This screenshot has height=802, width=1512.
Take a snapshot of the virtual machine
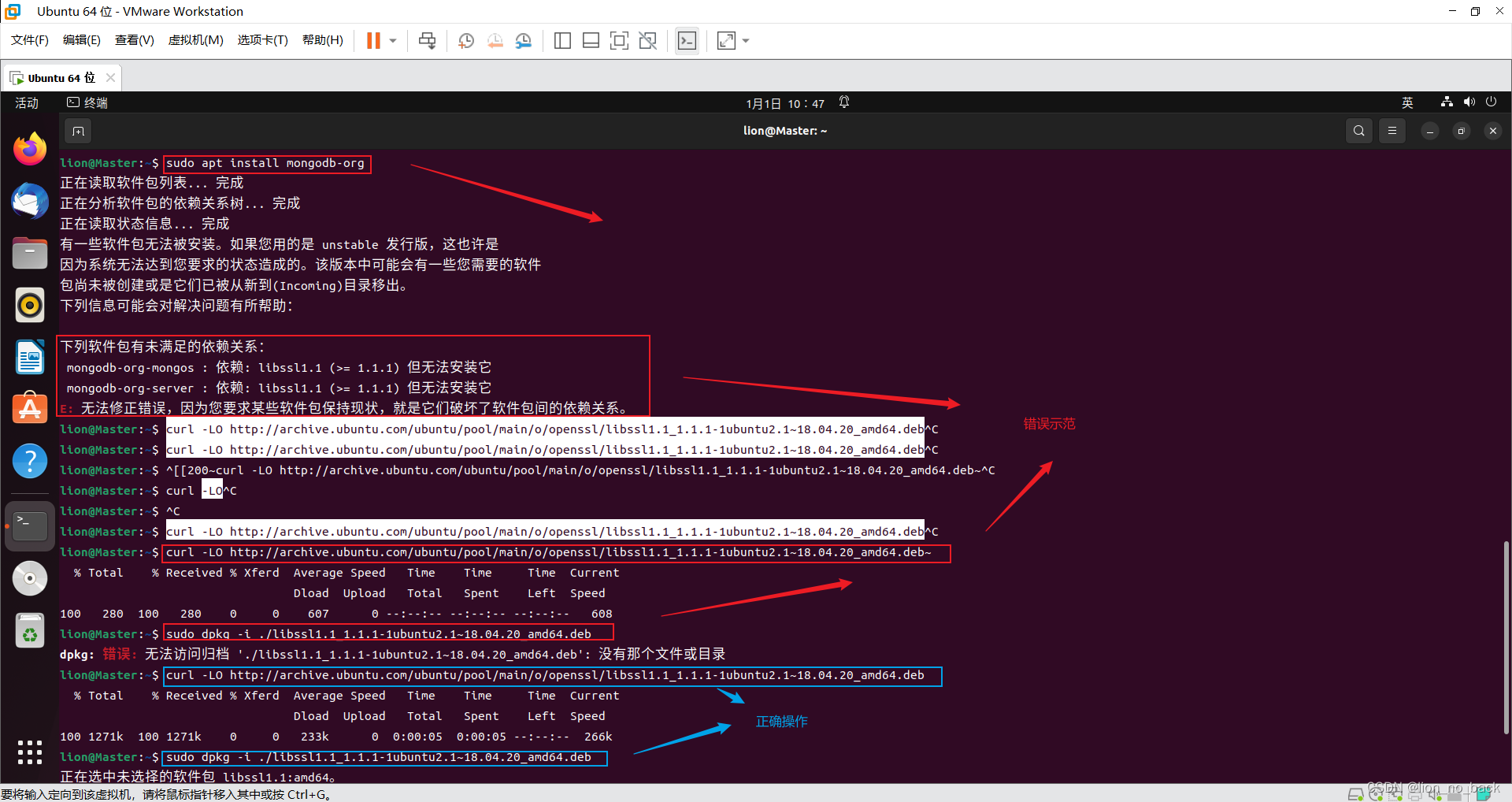pyautogui.click(x=466, y=40)
